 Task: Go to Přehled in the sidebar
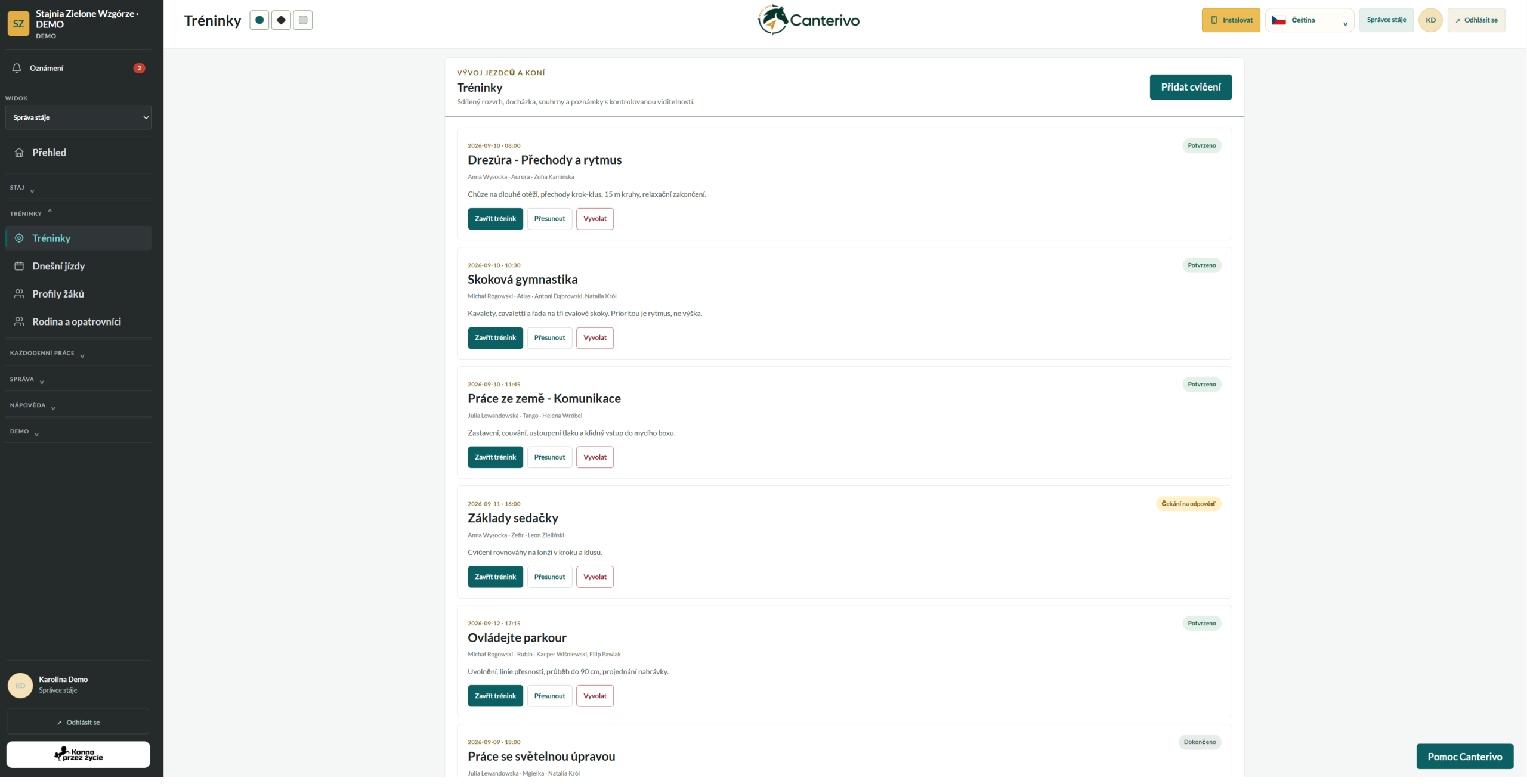point(78,153)
